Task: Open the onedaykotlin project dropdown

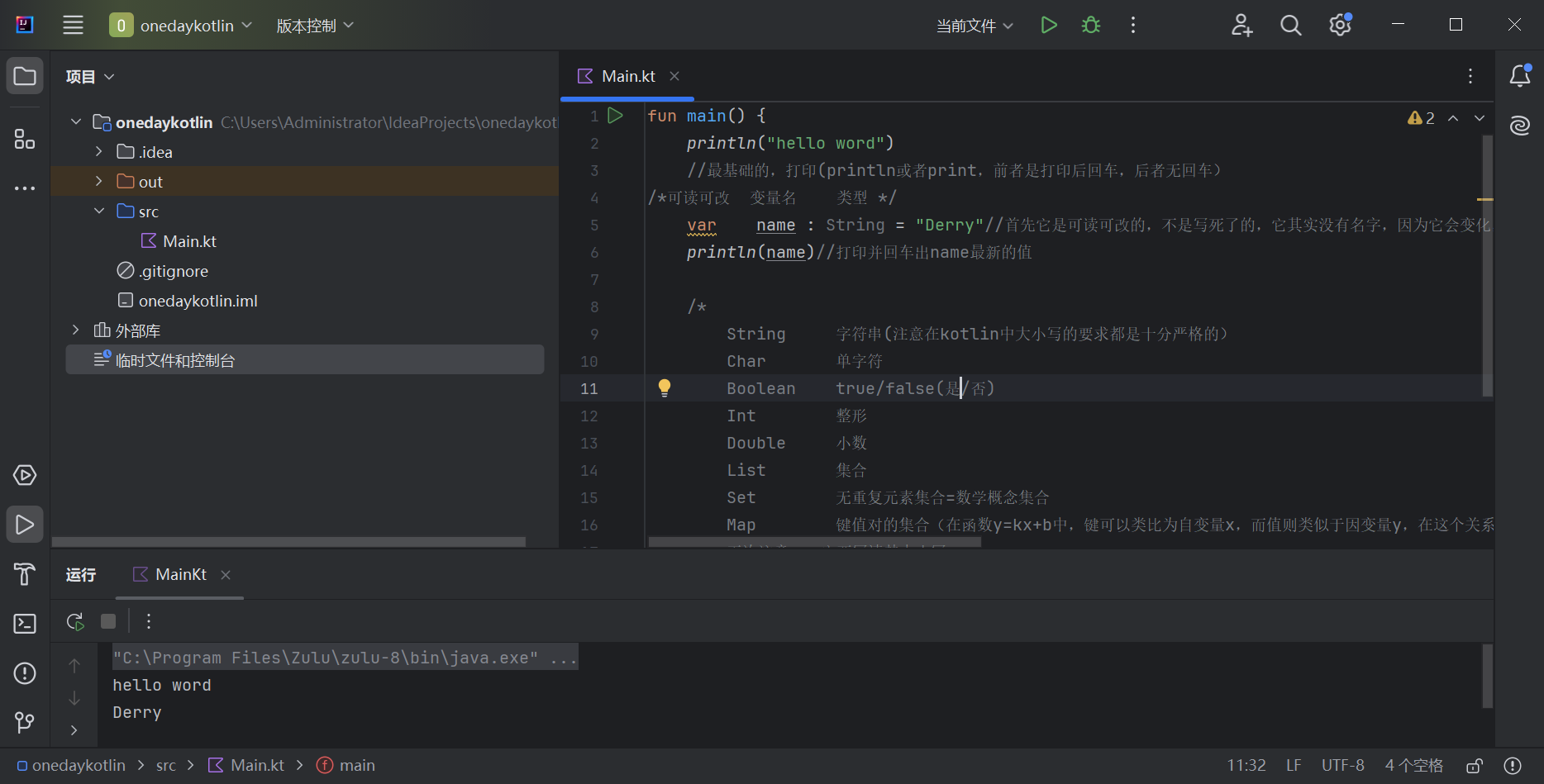Action: pos(181,26)
